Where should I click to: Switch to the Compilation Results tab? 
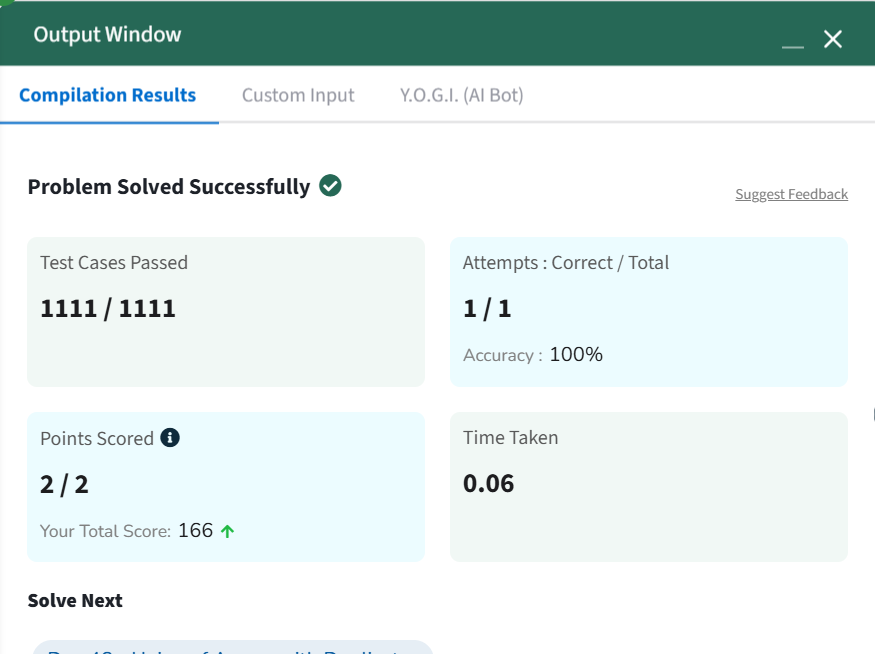(x=108, y=95)
